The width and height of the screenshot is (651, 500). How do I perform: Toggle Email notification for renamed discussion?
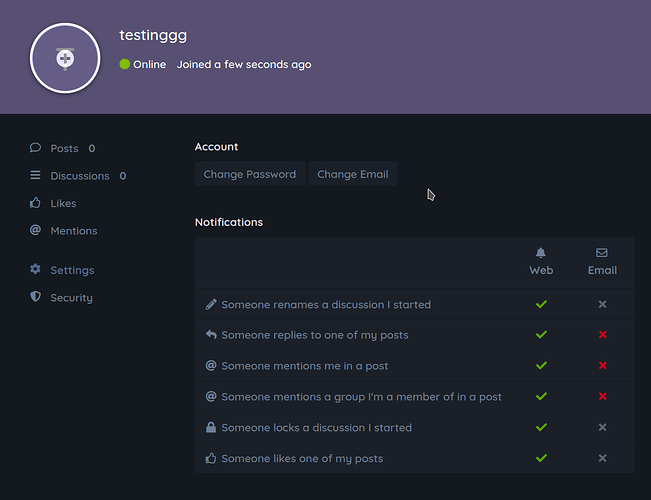tap(602, 304)
